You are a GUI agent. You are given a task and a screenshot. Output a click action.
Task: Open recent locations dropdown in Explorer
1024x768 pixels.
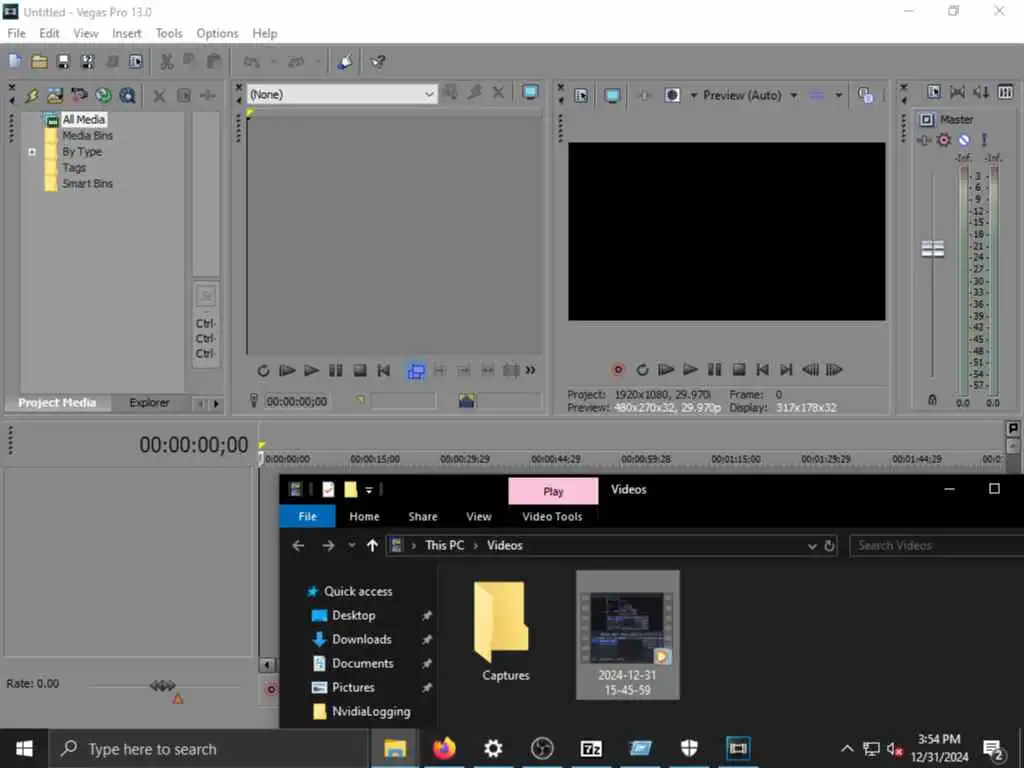tap(351, 545)
